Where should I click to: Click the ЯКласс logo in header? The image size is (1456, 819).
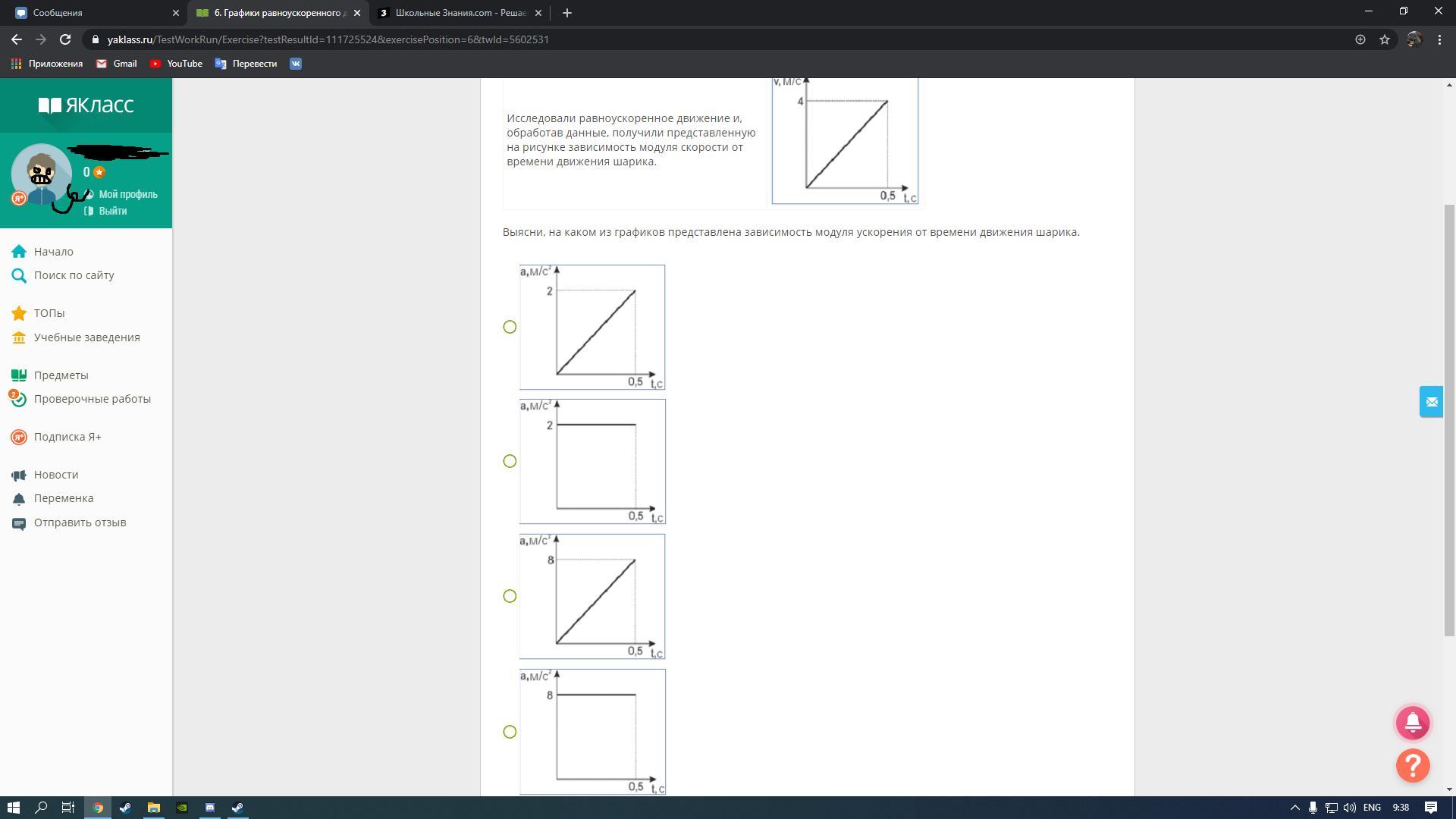86,105
